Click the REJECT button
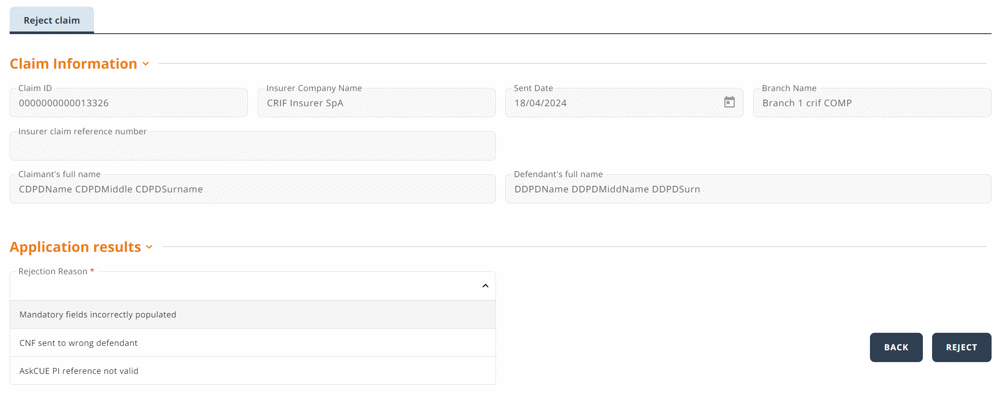 tap(961, 347)
